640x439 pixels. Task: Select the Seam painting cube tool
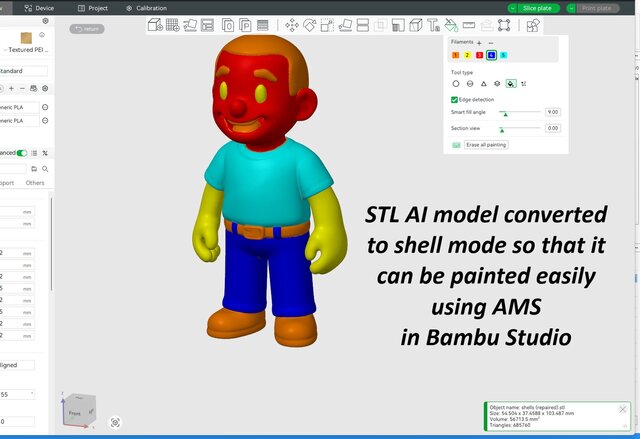click(416, 25)
